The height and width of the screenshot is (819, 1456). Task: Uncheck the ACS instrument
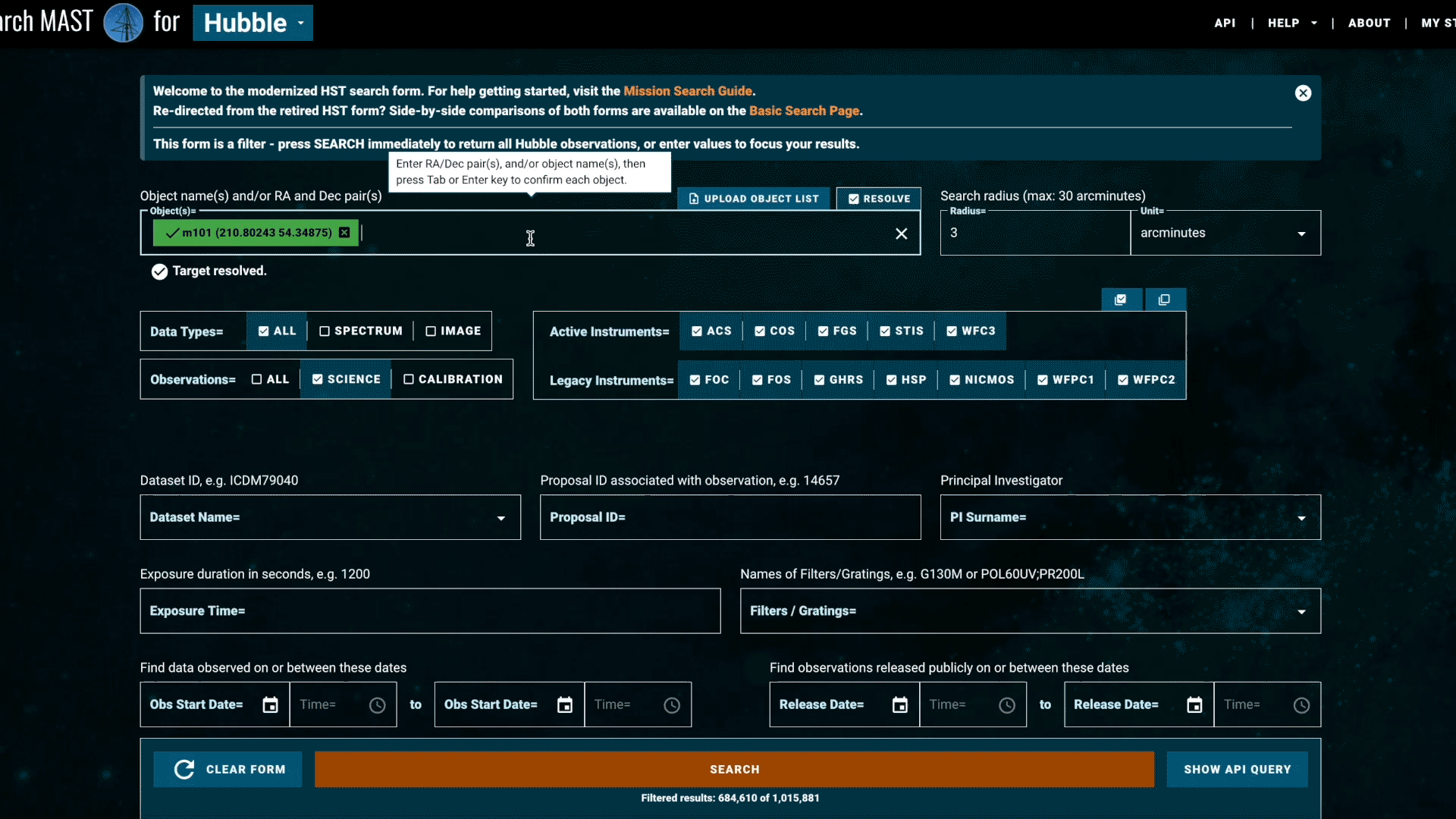(x=711, y=331)
